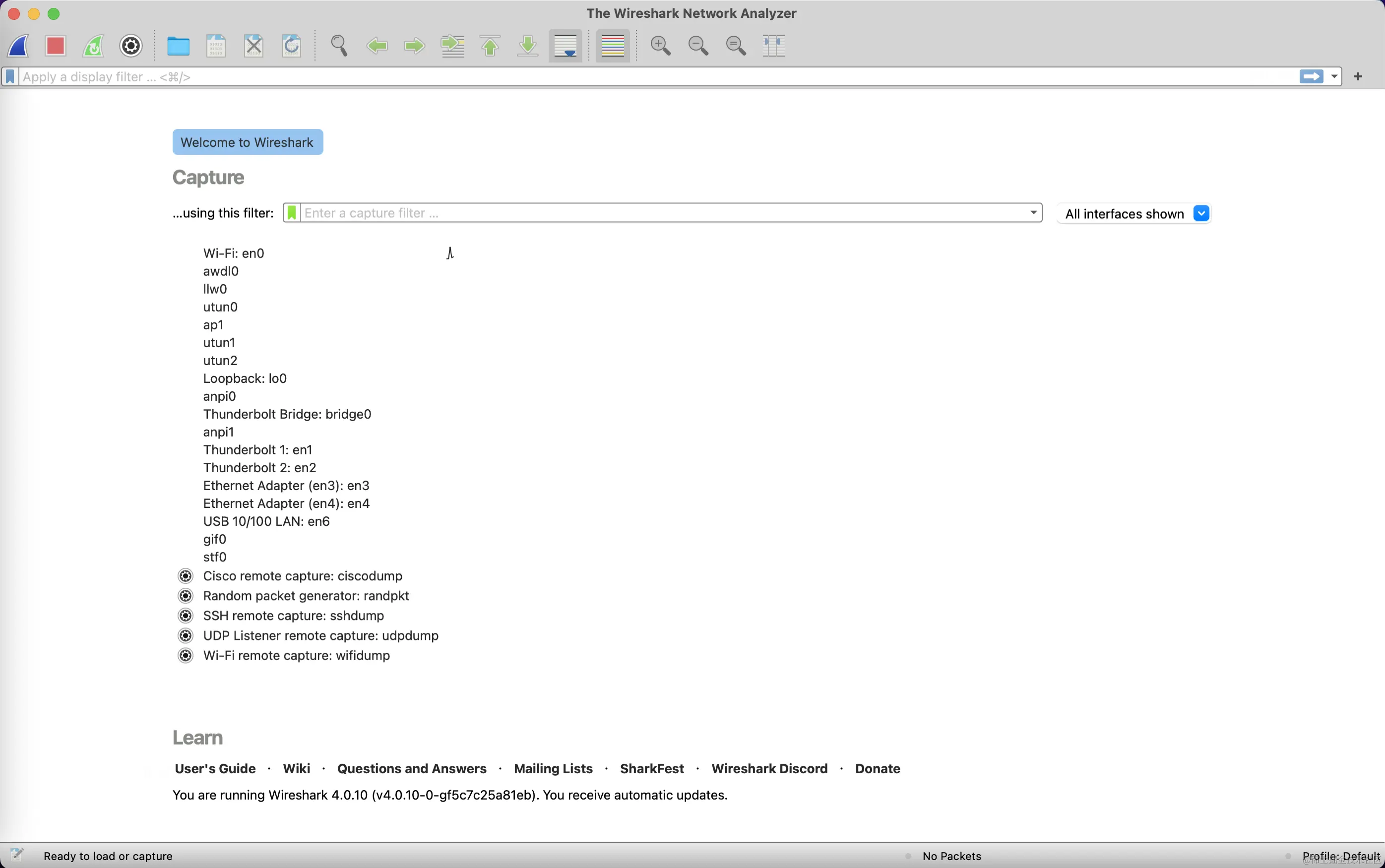Toggle auto-scroll during live capture
Image resolution: width=1385 pixels, height=868 pixels.
(x=566, y=45)
